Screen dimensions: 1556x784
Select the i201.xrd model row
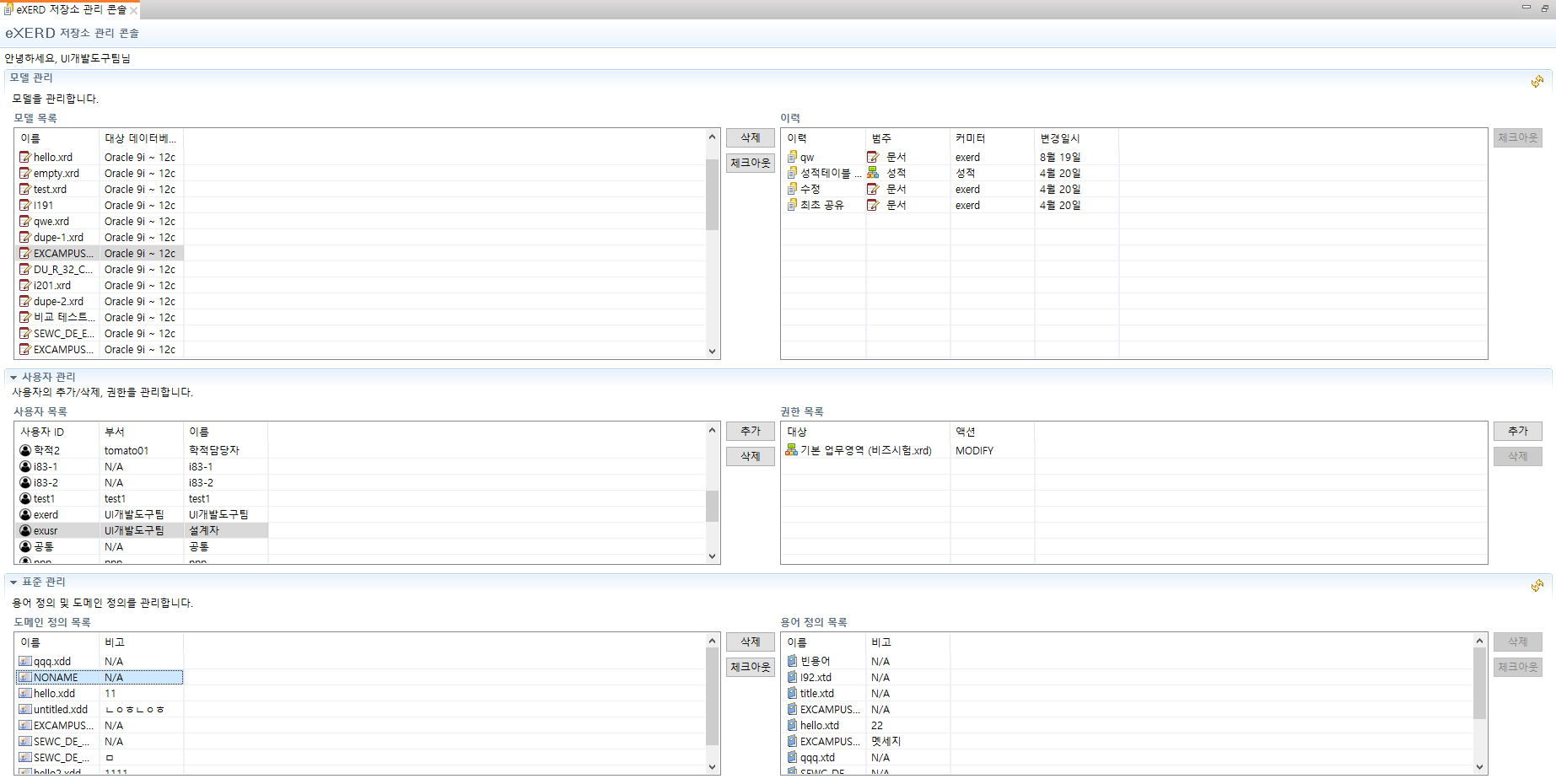[100, 285]
